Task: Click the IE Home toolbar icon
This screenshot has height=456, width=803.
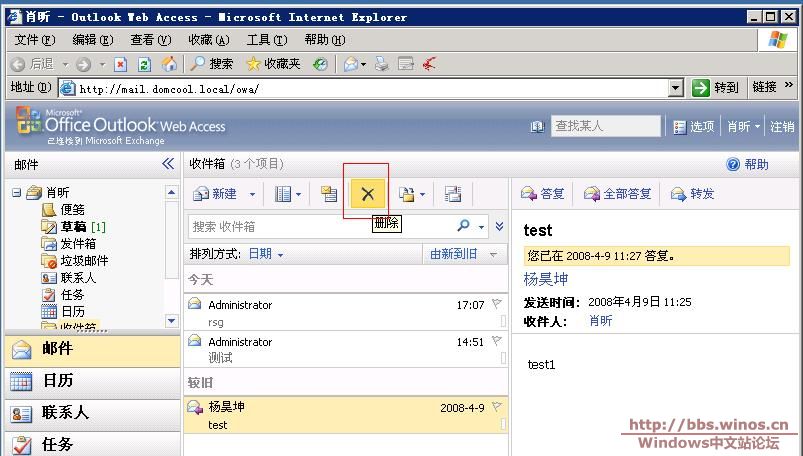Action: pyautogui.click(x=170, y=64)
